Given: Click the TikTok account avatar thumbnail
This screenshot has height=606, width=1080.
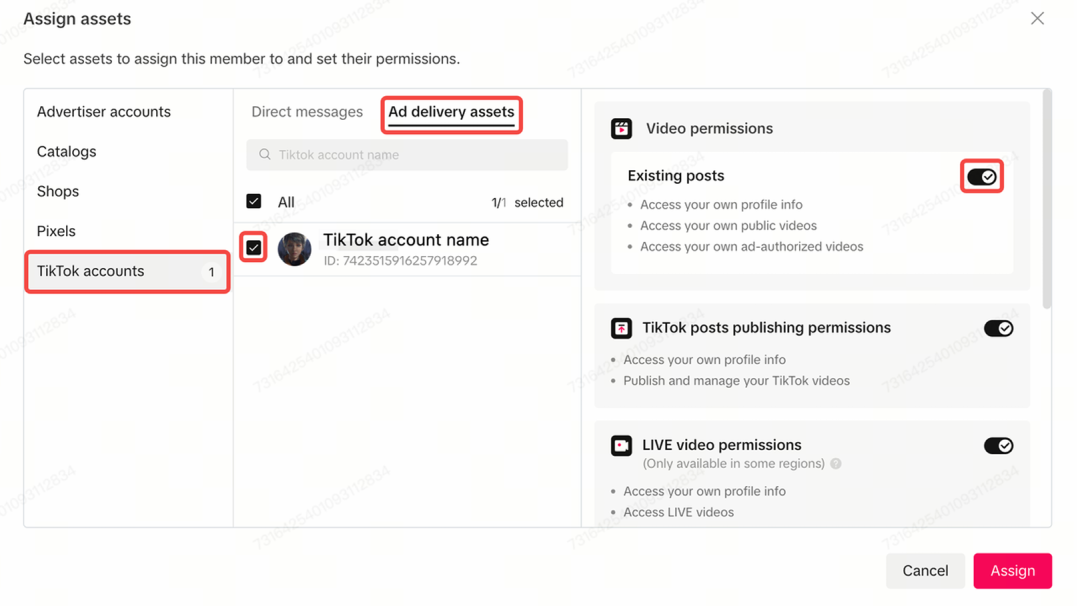Looking at the screenshot, I should click(294, 249).
